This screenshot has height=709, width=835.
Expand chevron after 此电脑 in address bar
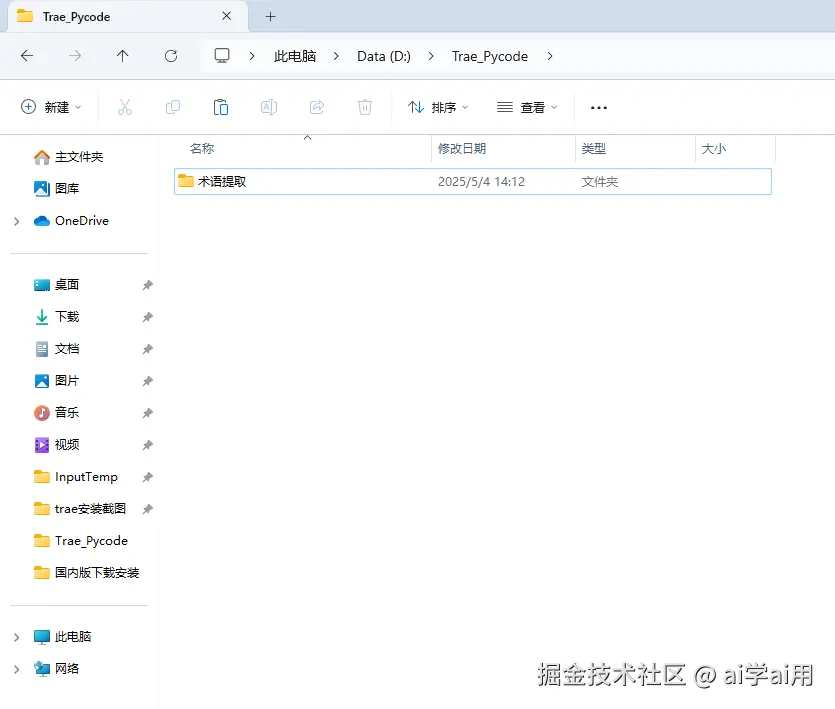pyautogui.click(x=336, y=56)
